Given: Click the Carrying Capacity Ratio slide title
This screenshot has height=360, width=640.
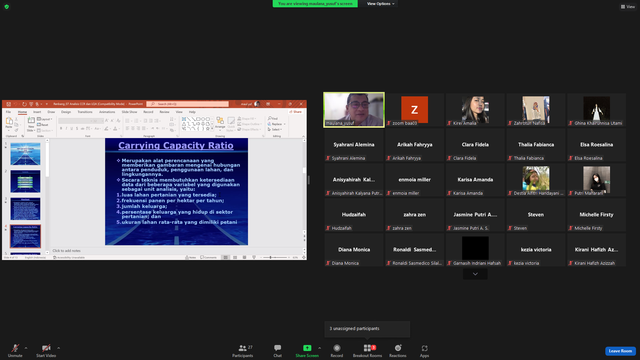Looking at the screenshot, I should tap(176, 145).
